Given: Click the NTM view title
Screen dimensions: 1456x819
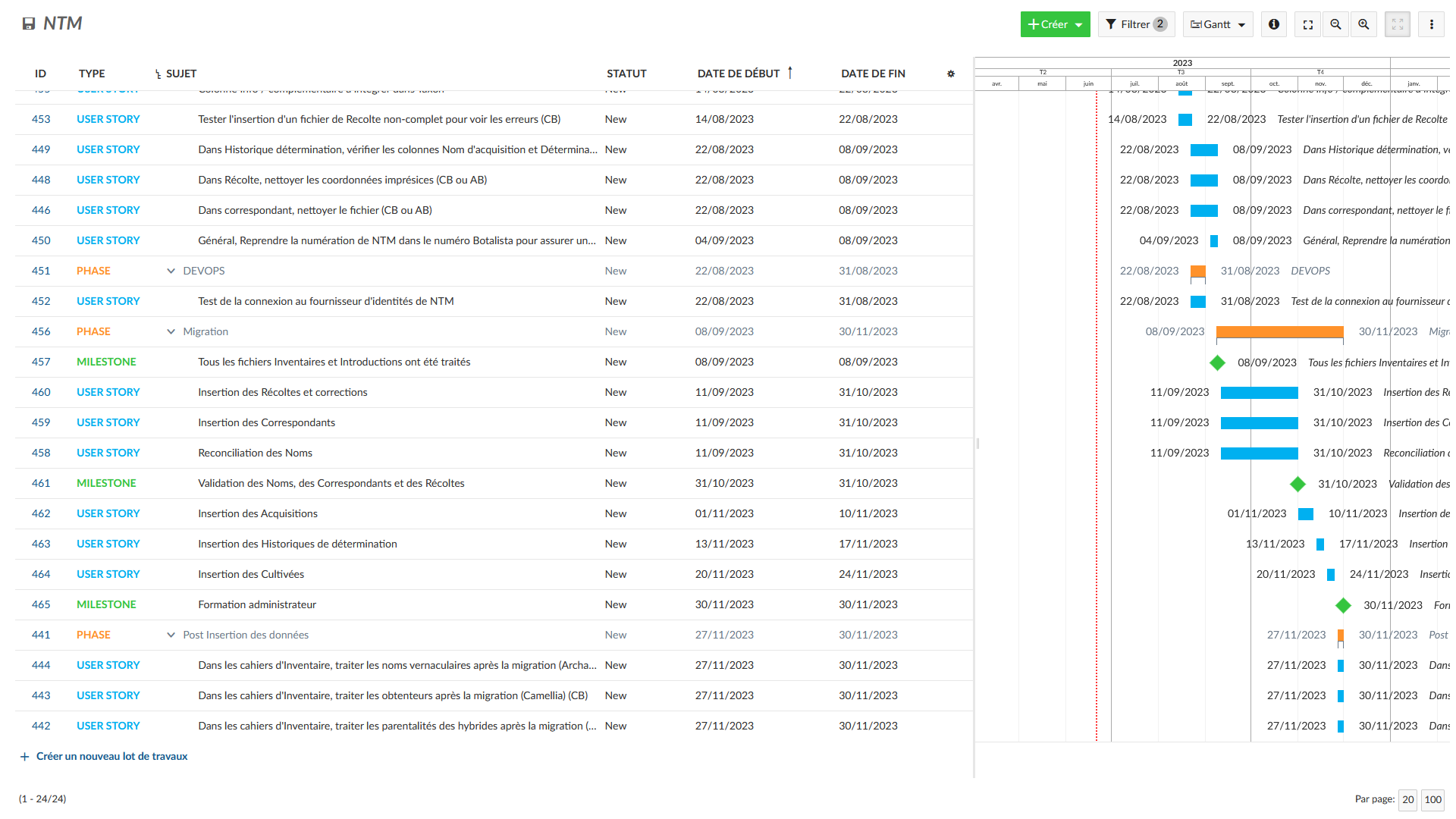Looking at the screenshot, I should [x=62, y=24].
